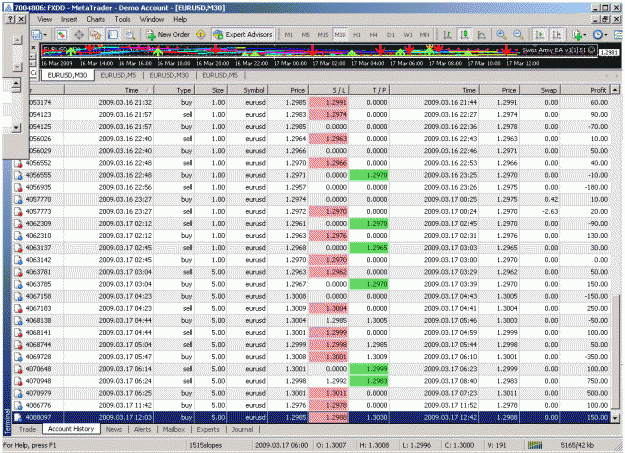Expand the Indicators dropdown arrow
Viewport: 625px width, 453px height.
[x=584, y=35]
